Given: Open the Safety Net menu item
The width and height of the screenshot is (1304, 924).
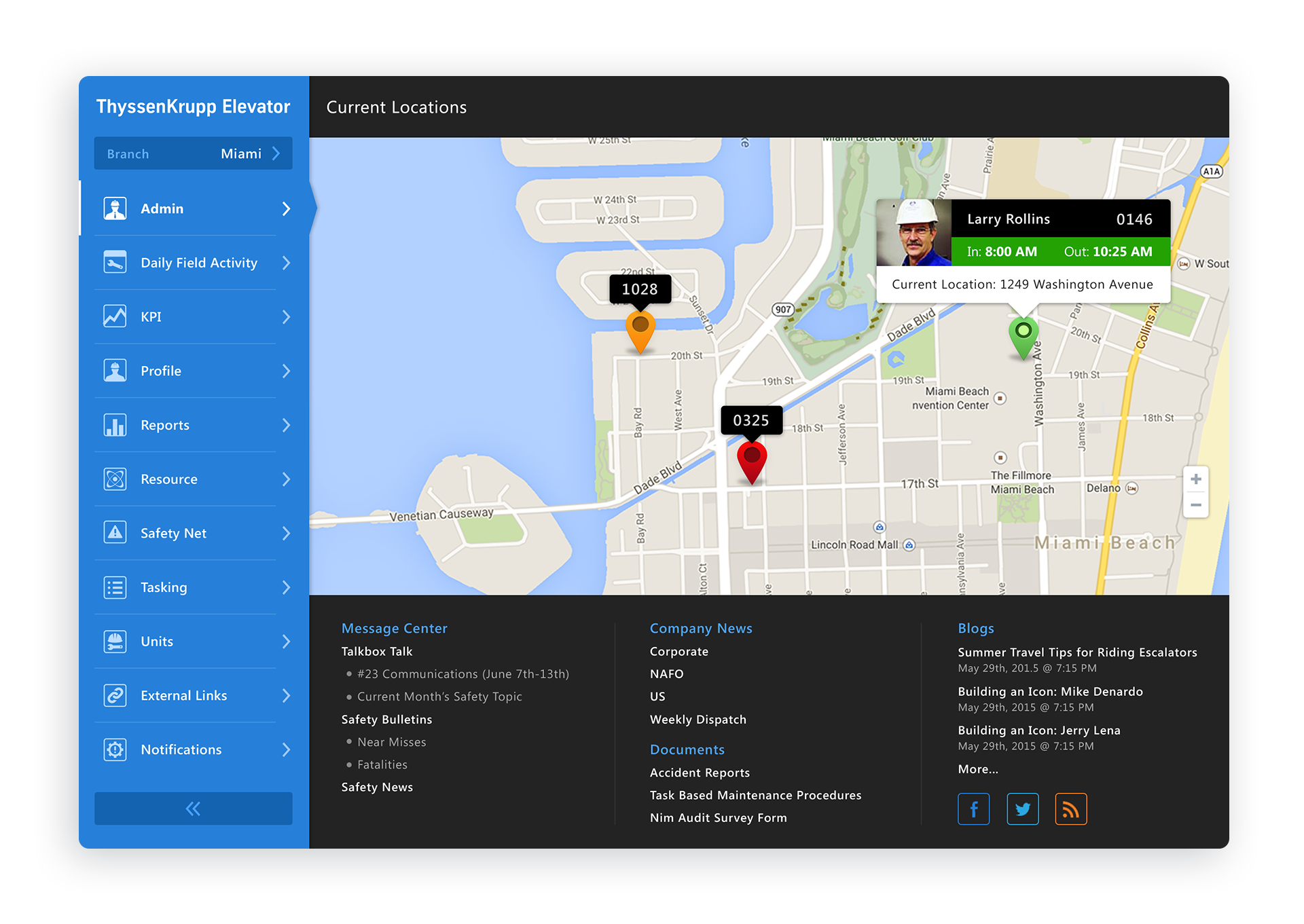Looking at the screenshot, I should pos(195,533).
